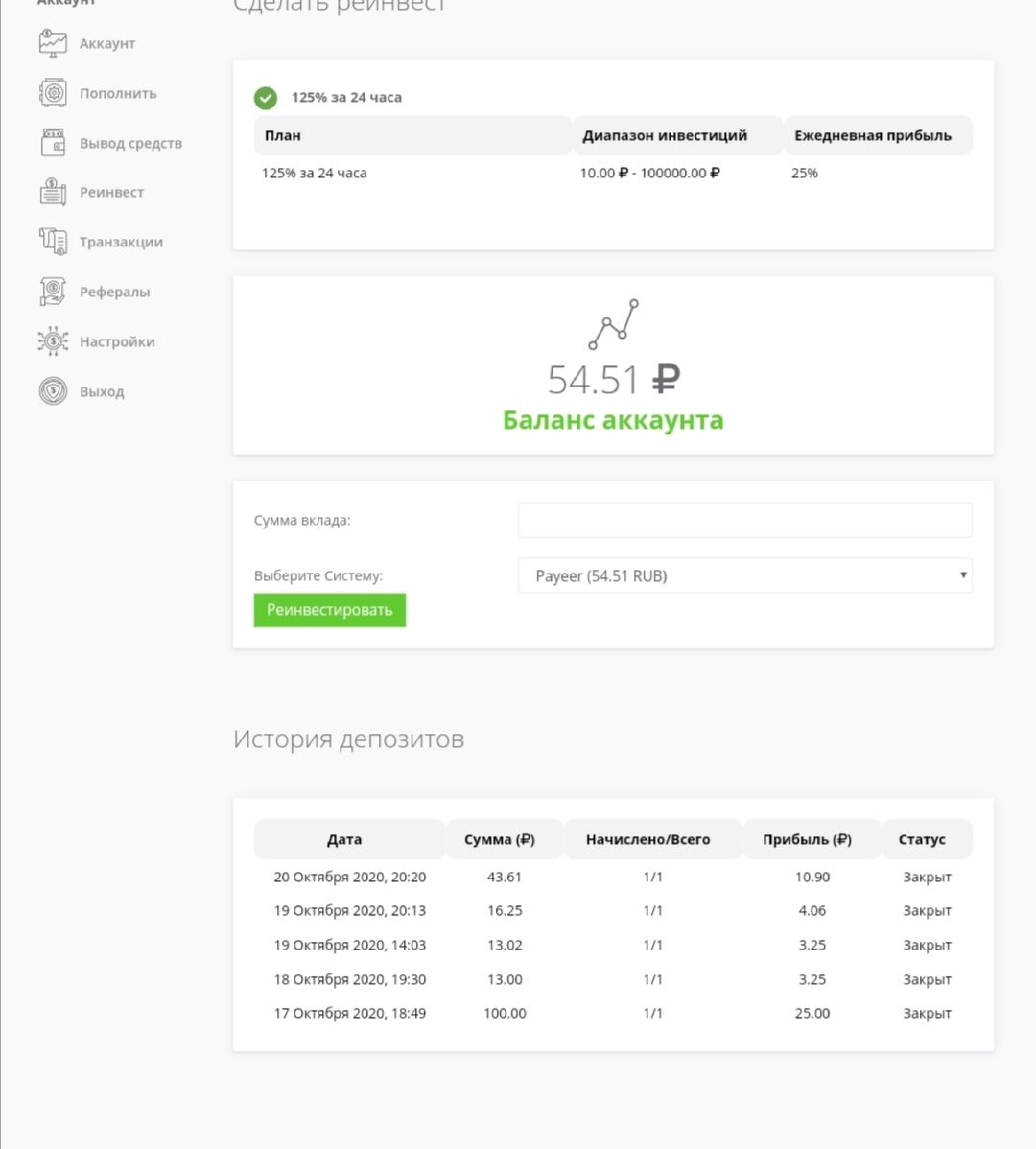Click the 10.00 ₽ - 100000.00 ₽ range cell
Image resolution: width=1036 pixels, height=1149 pixels.
[649, 173]
